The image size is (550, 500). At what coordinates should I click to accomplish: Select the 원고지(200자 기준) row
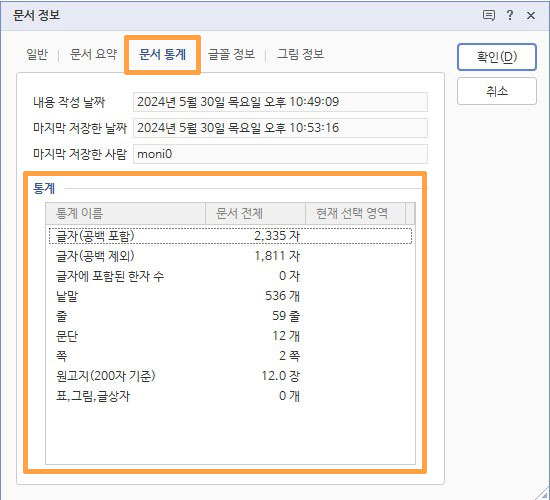(x=230, y=376)
